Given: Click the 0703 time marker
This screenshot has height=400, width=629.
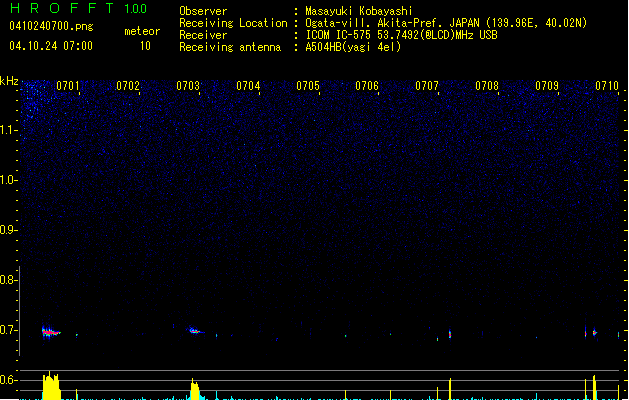Looking at the screenshot, I should pyautogui.click(x=188, y=86).
